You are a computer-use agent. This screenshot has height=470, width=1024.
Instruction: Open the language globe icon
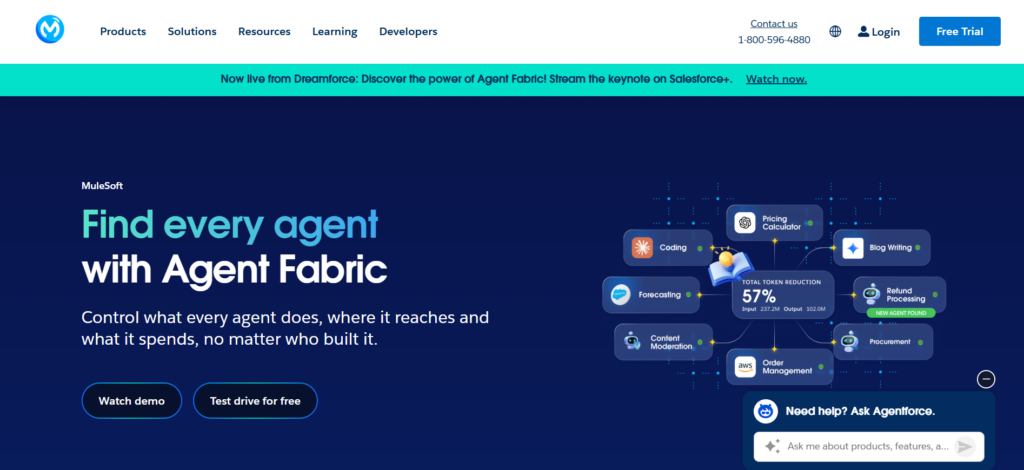pyautogui.click(x=835, y=31)
